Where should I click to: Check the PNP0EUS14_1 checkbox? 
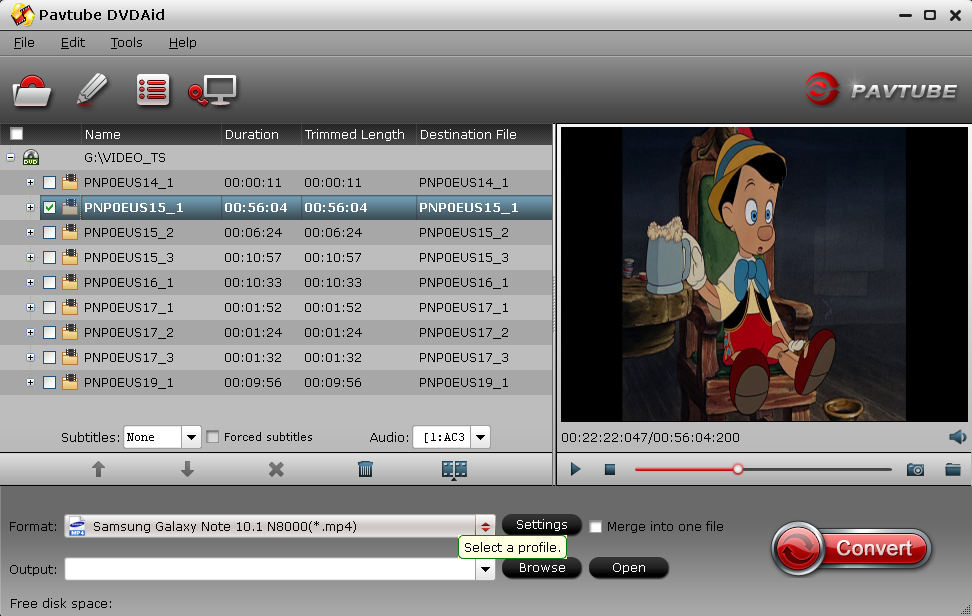[50, 183]
